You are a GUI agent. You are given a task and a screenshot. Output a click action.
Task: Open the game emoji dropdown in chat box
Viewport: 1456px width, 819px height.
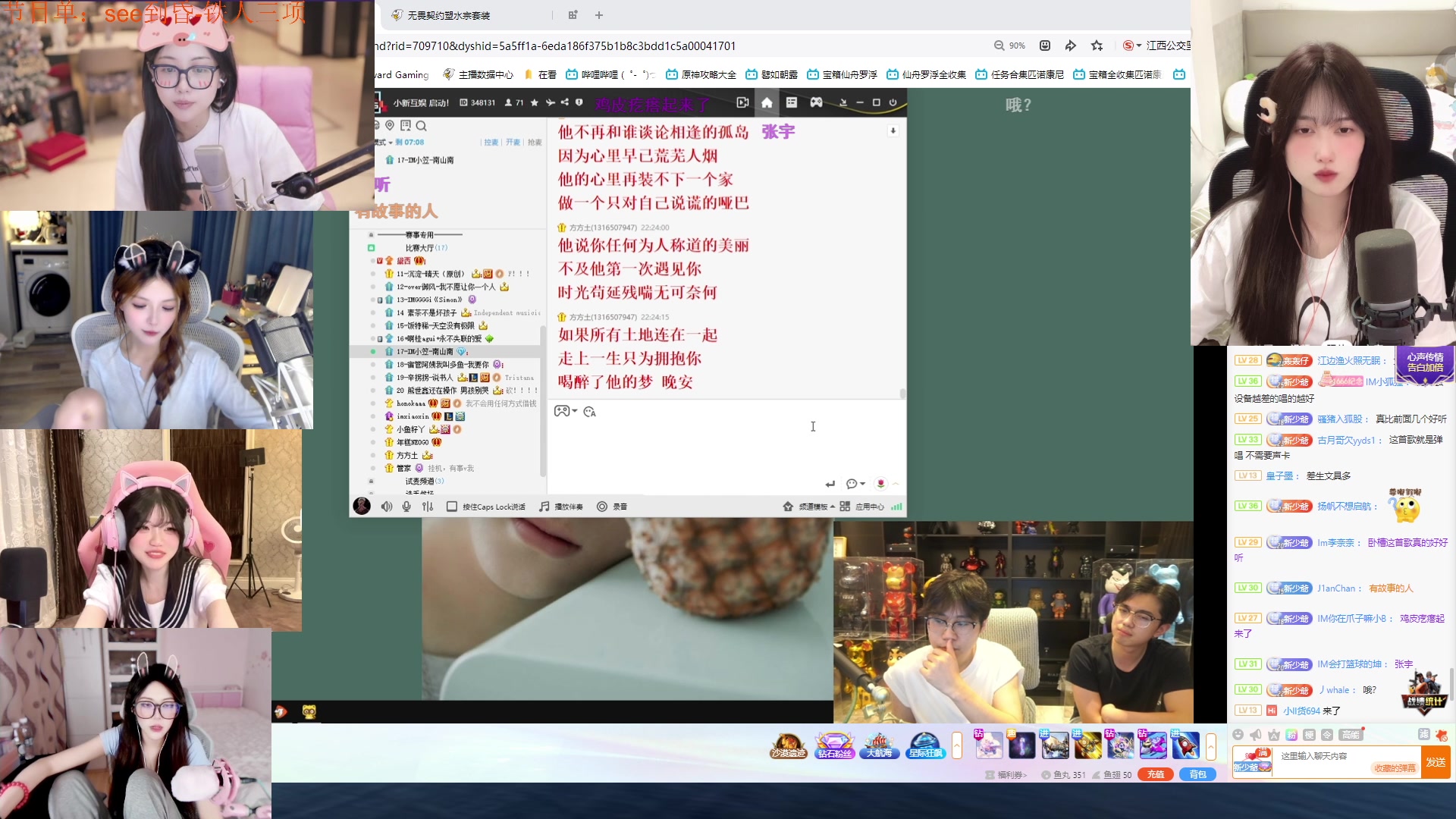(x=566, y=411)
